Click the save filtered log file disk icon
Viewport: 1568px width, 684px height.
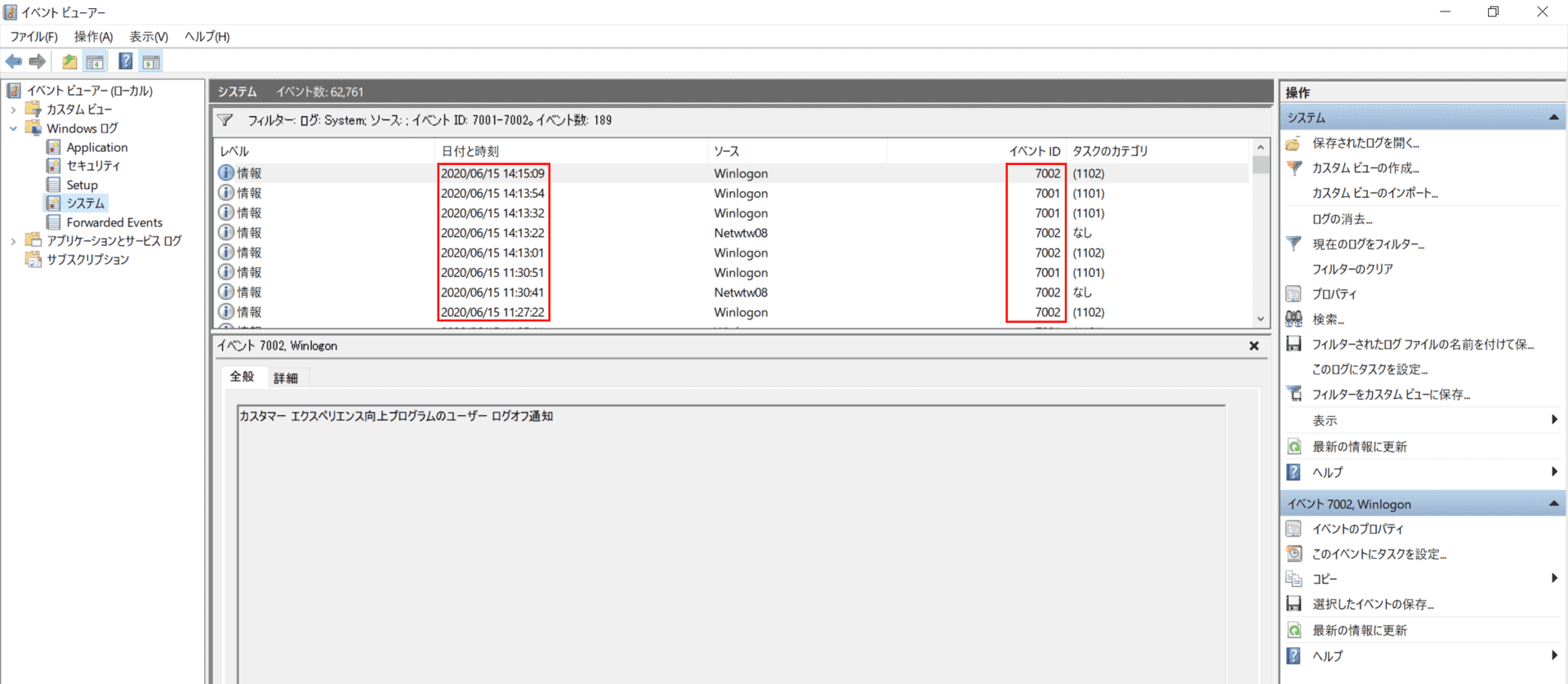pyautogui.click(x=1294, y=344)
